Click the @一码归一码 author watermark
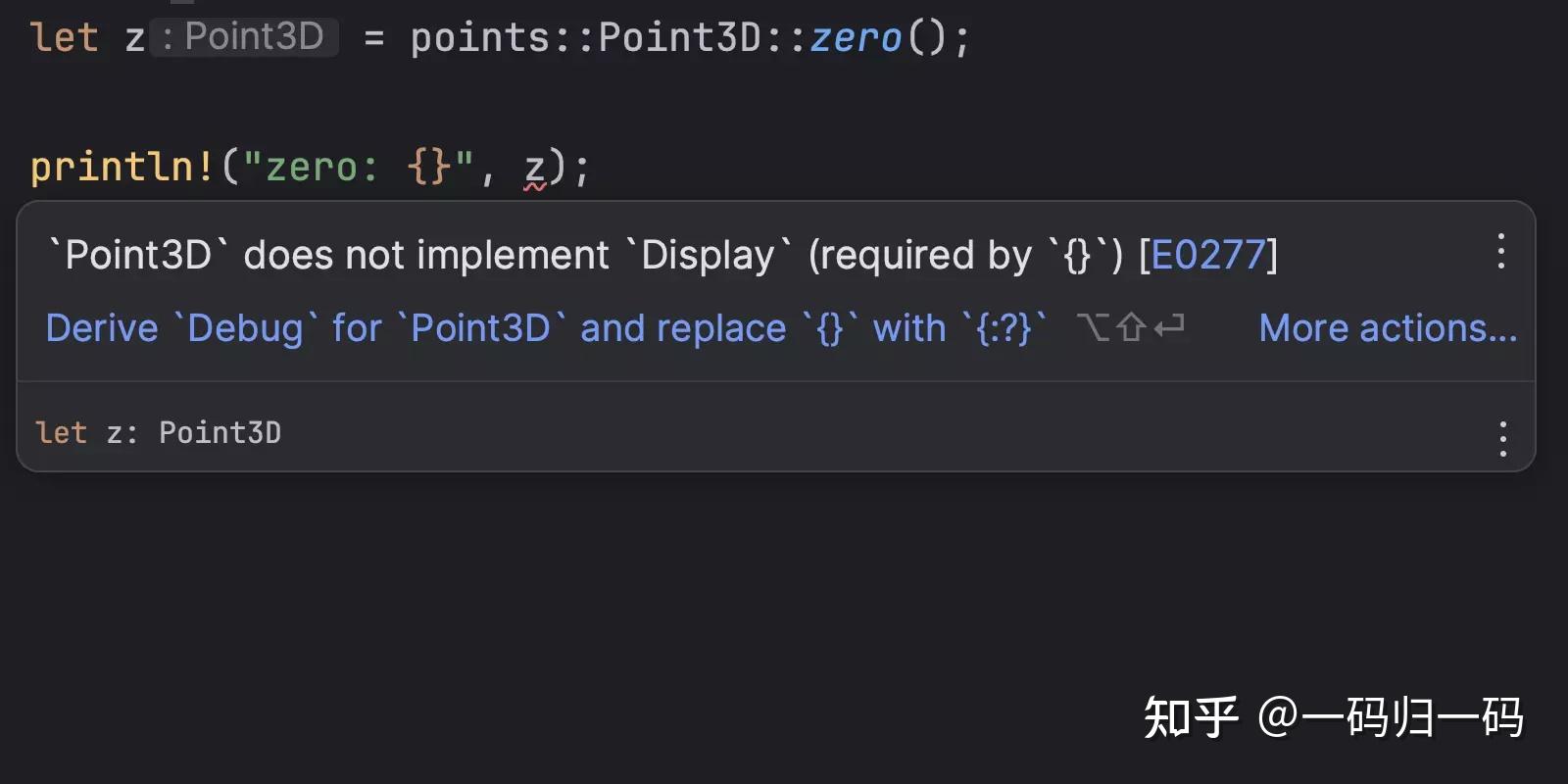Image resolution: width=1568 pixels, height=784 pixels. (x=1390, y=717)
